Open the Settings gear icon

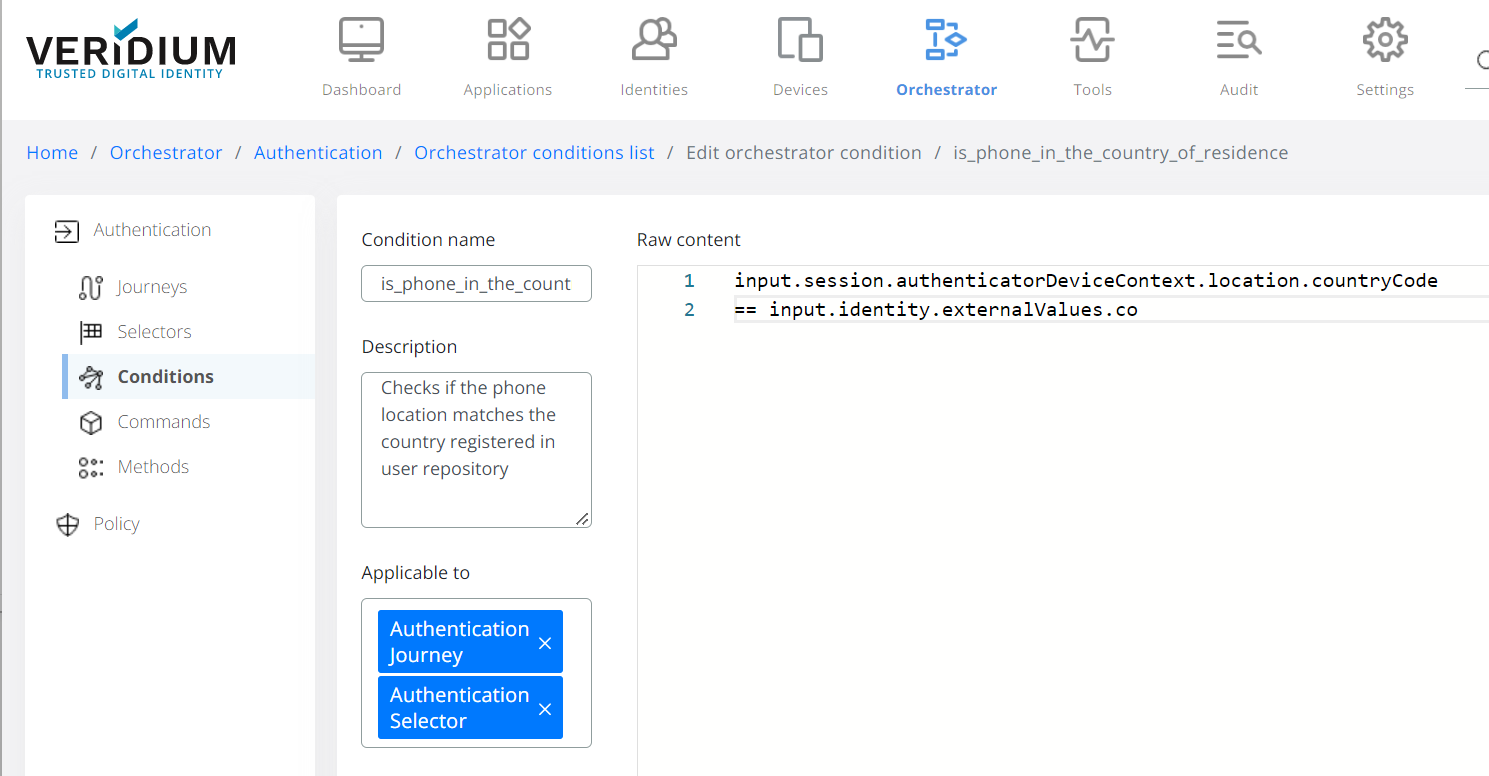(1385, 41)
